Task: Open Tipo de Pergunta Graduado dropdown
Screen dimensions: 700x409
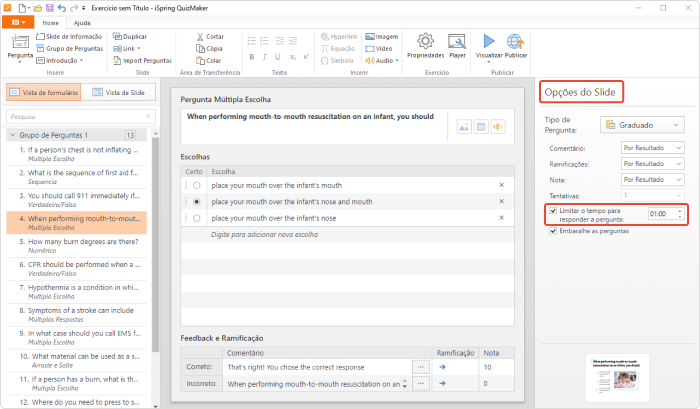Action: pos(642,125)
